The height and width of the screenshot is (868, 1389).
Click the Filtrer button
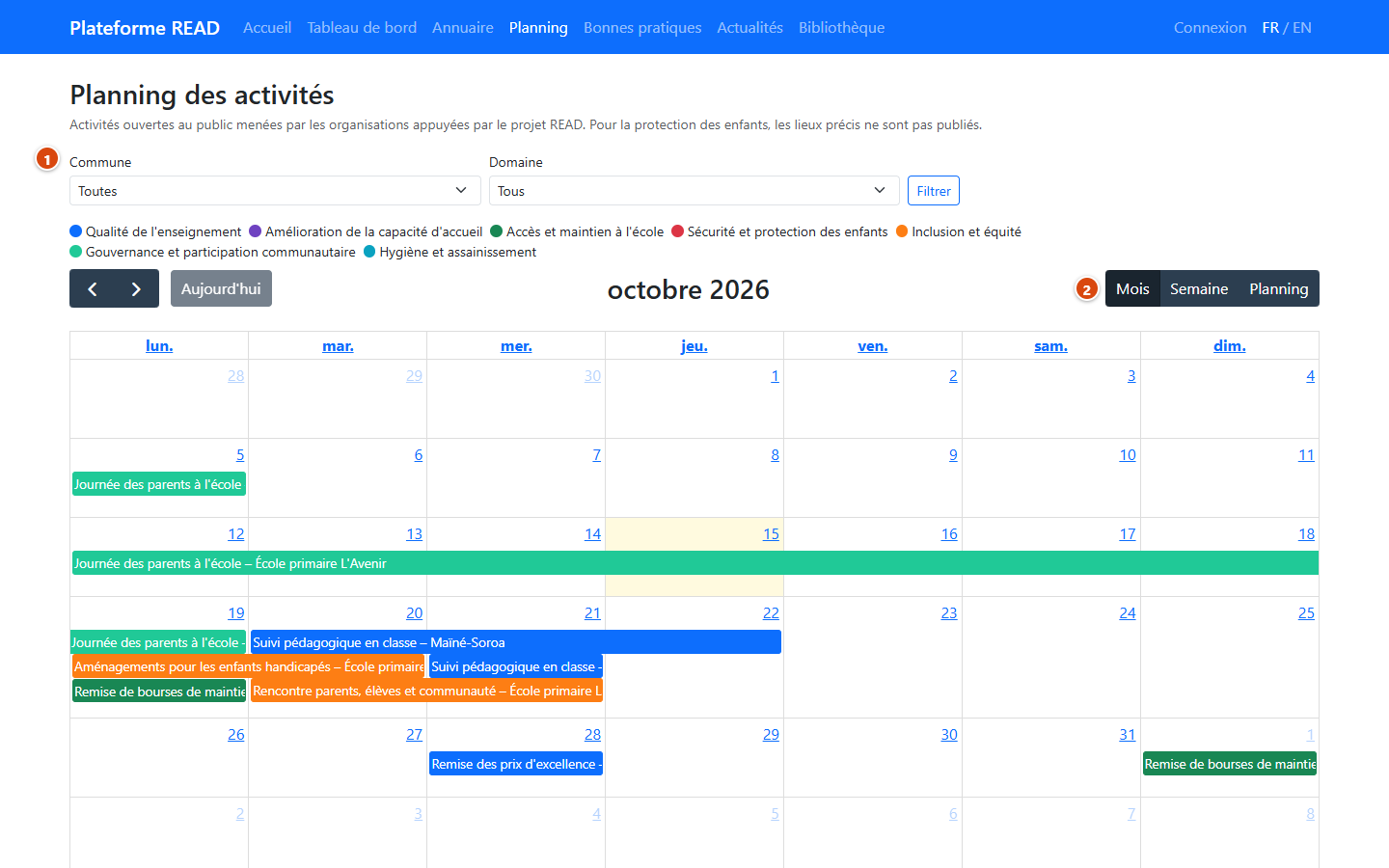coord(934,191)
